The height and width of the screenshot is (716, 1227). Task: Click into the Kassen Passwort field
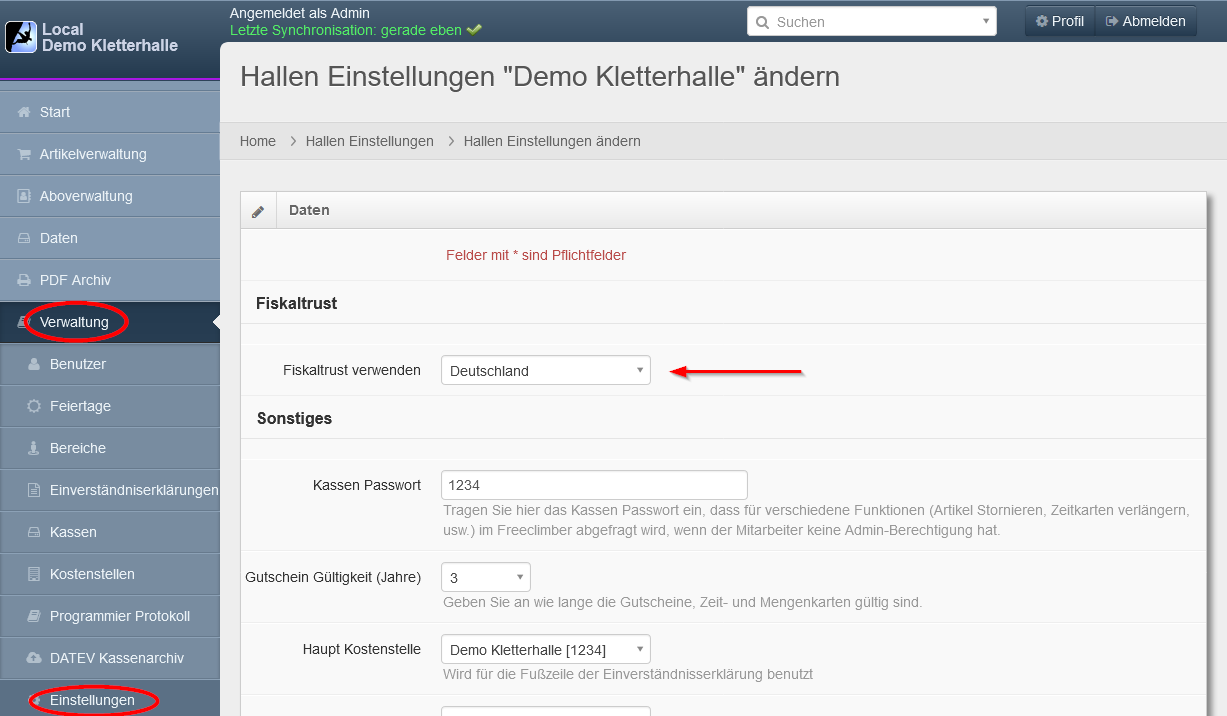click(594, 485)
